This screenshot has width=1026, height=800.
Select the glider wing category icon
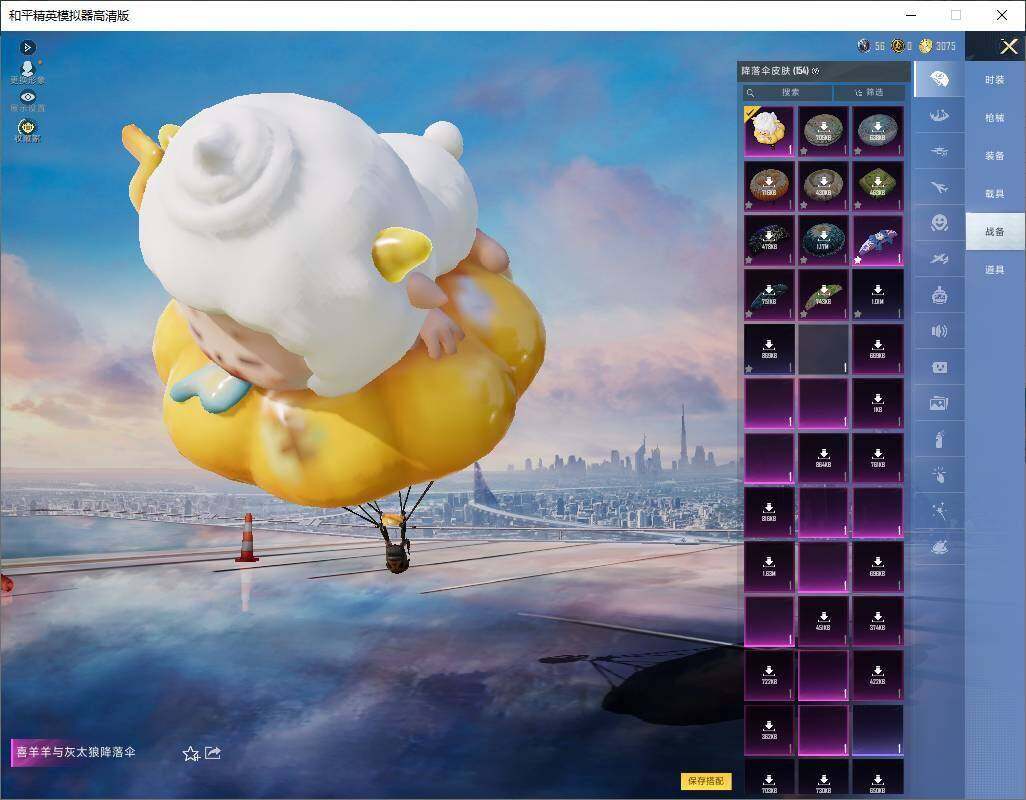point(939,116)
